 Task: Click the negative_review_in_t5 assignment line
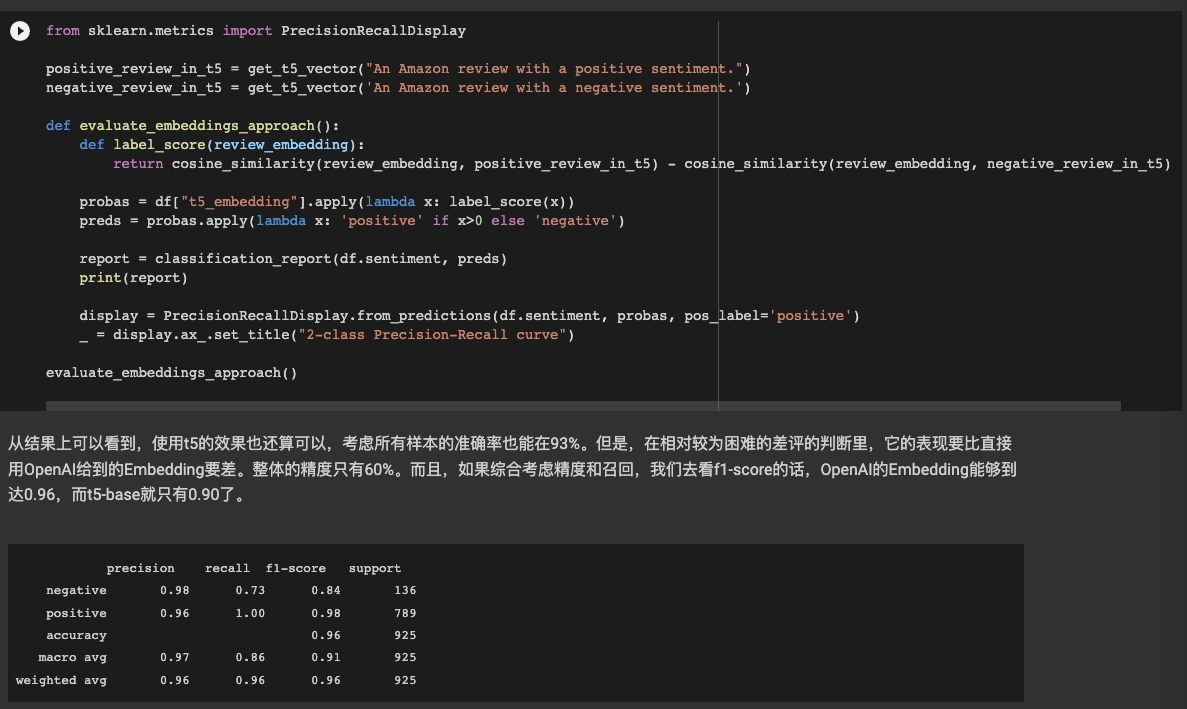[x=398, y=88]
